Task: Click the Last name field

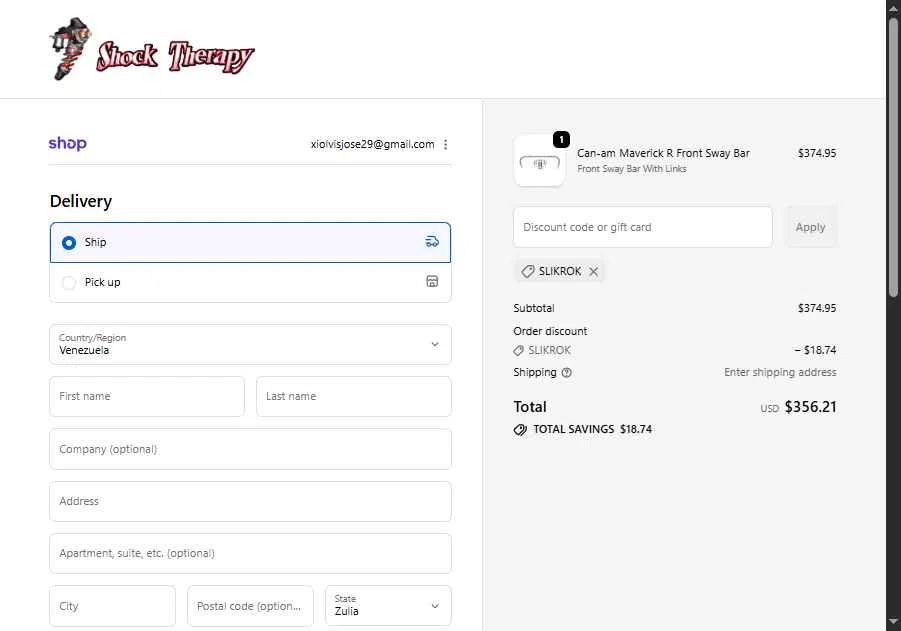Action: coord(354,396)
